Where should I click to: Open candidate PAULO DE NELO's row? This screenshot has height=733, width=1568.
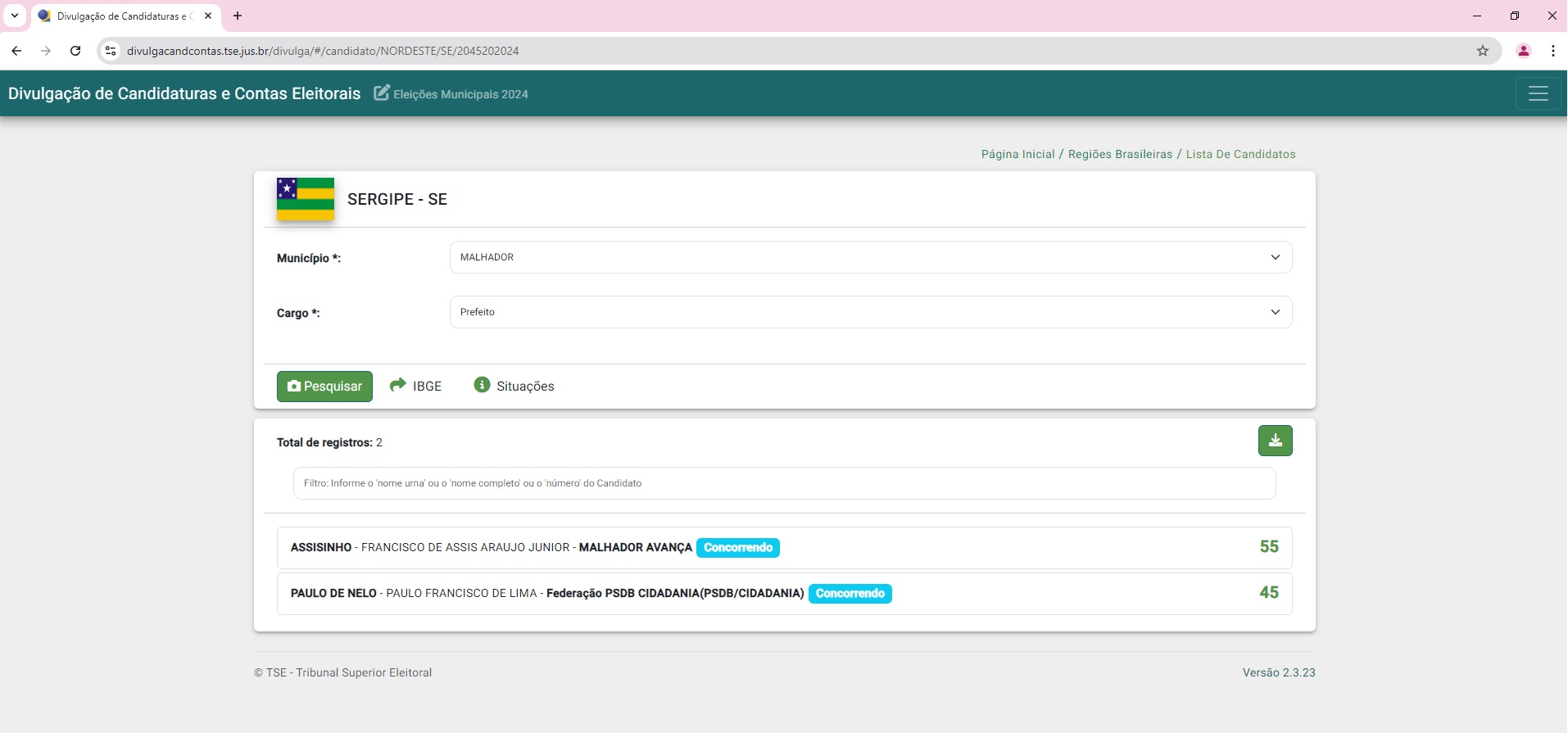coord(784,594)
